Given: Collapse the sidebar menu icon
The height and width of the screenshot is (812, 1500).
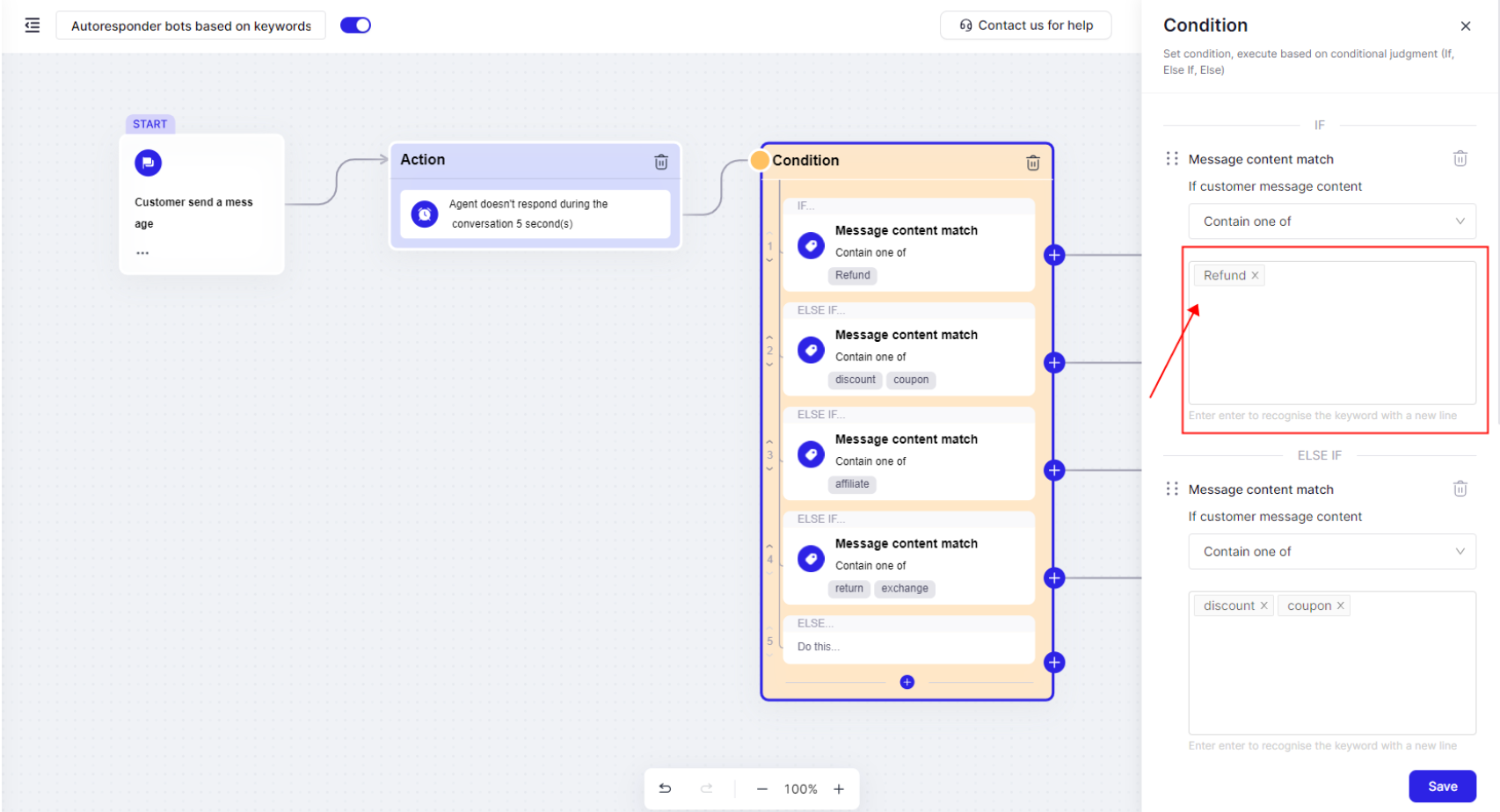Looking at the screenshot, I should pyautogui.click(x=33, y=25).
